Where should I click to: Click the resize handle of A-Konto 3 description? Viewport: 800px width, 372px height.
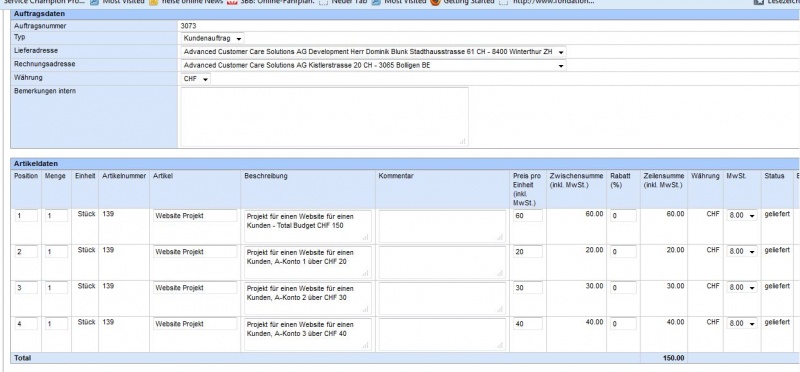(x=366, y=346)
